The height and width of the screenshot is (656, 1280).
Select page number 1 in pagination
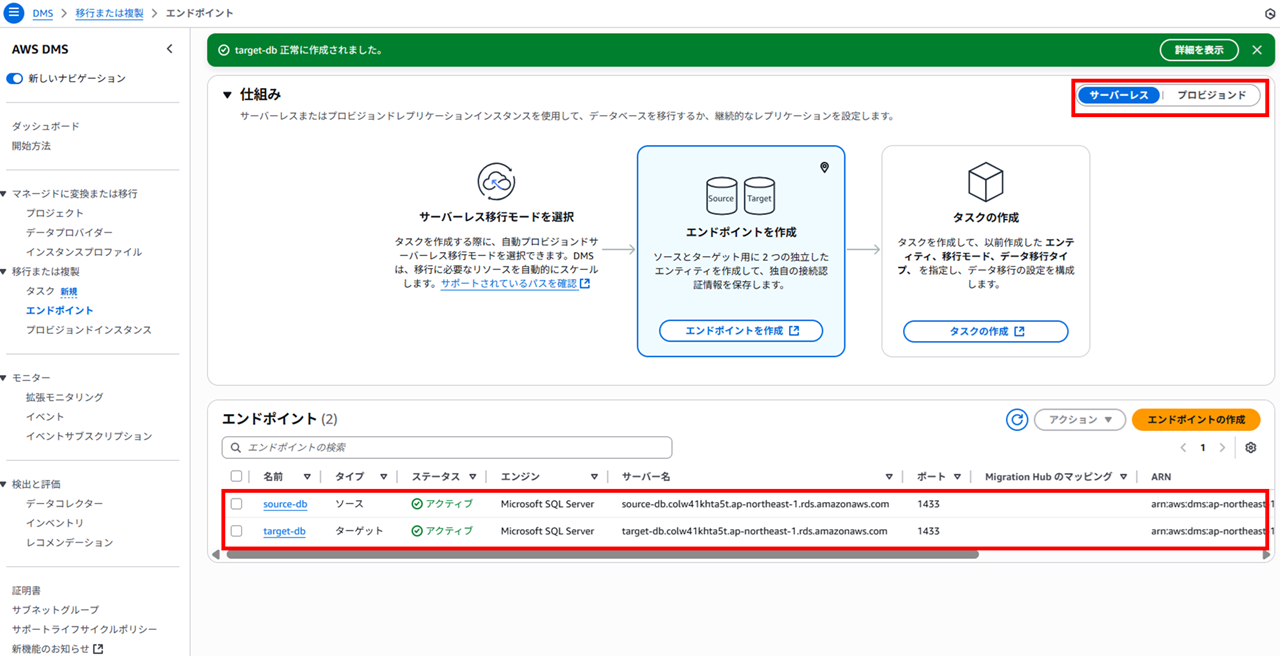(x=1203, y=448)
